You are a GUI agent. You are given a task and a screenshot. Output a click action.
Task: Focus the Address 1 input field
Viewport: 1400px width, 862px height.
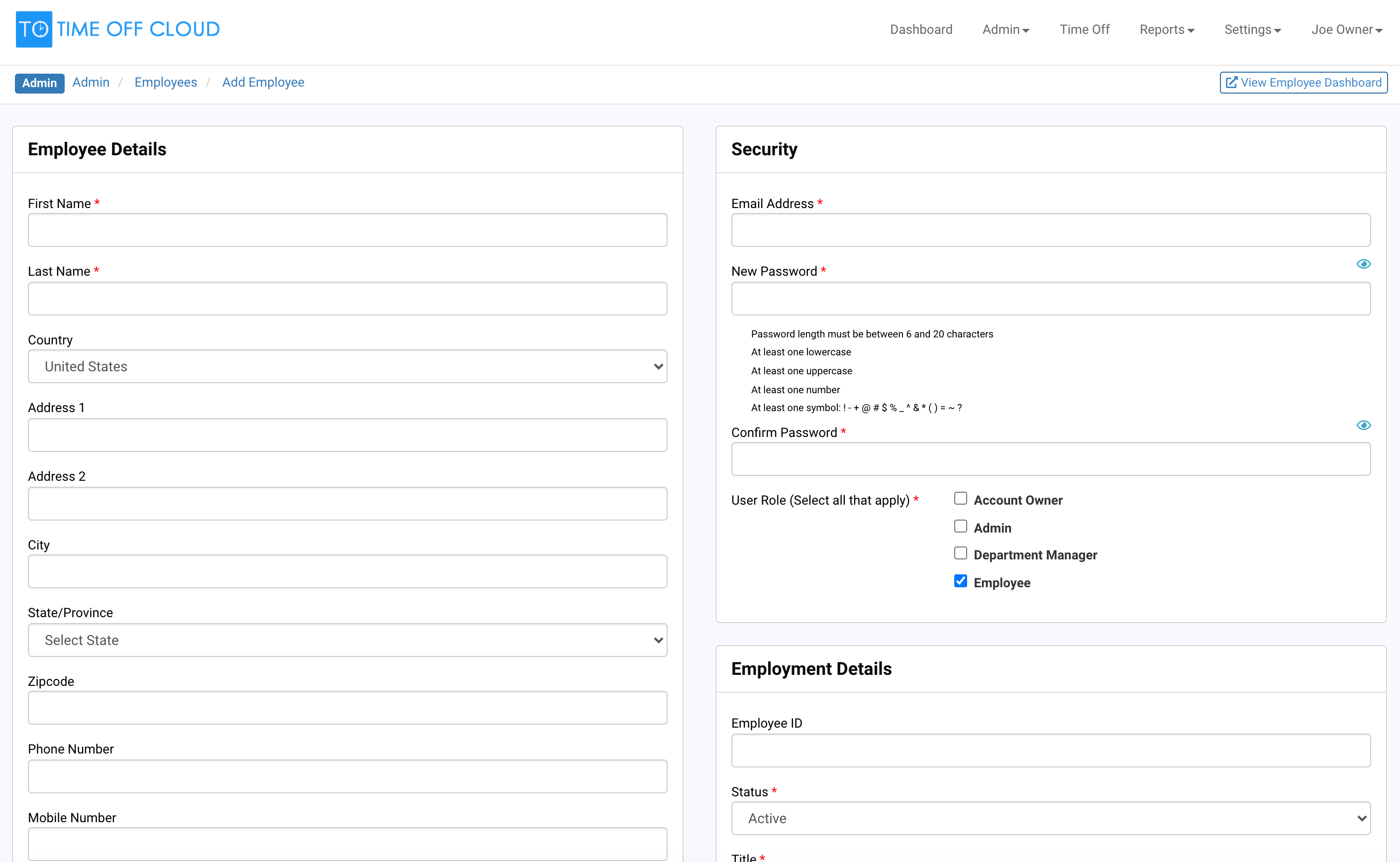point(348,435)
